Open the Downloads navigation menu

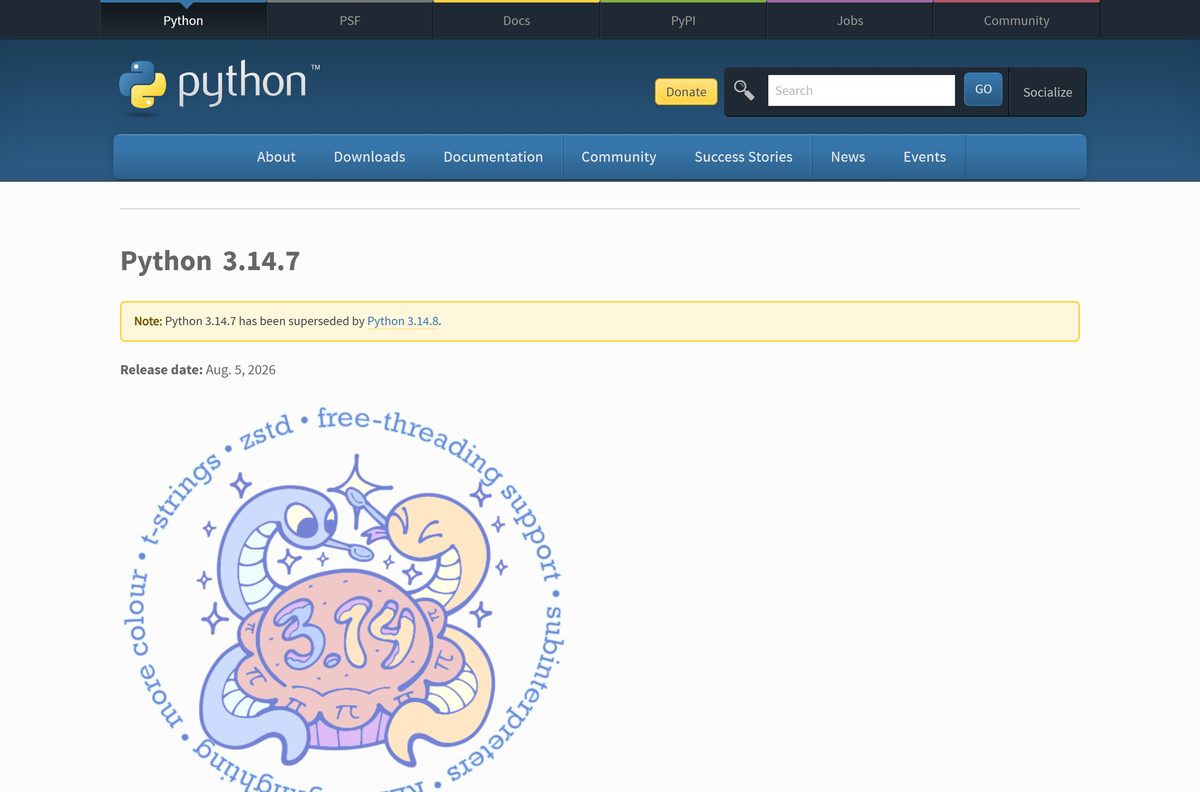(369, 157)
